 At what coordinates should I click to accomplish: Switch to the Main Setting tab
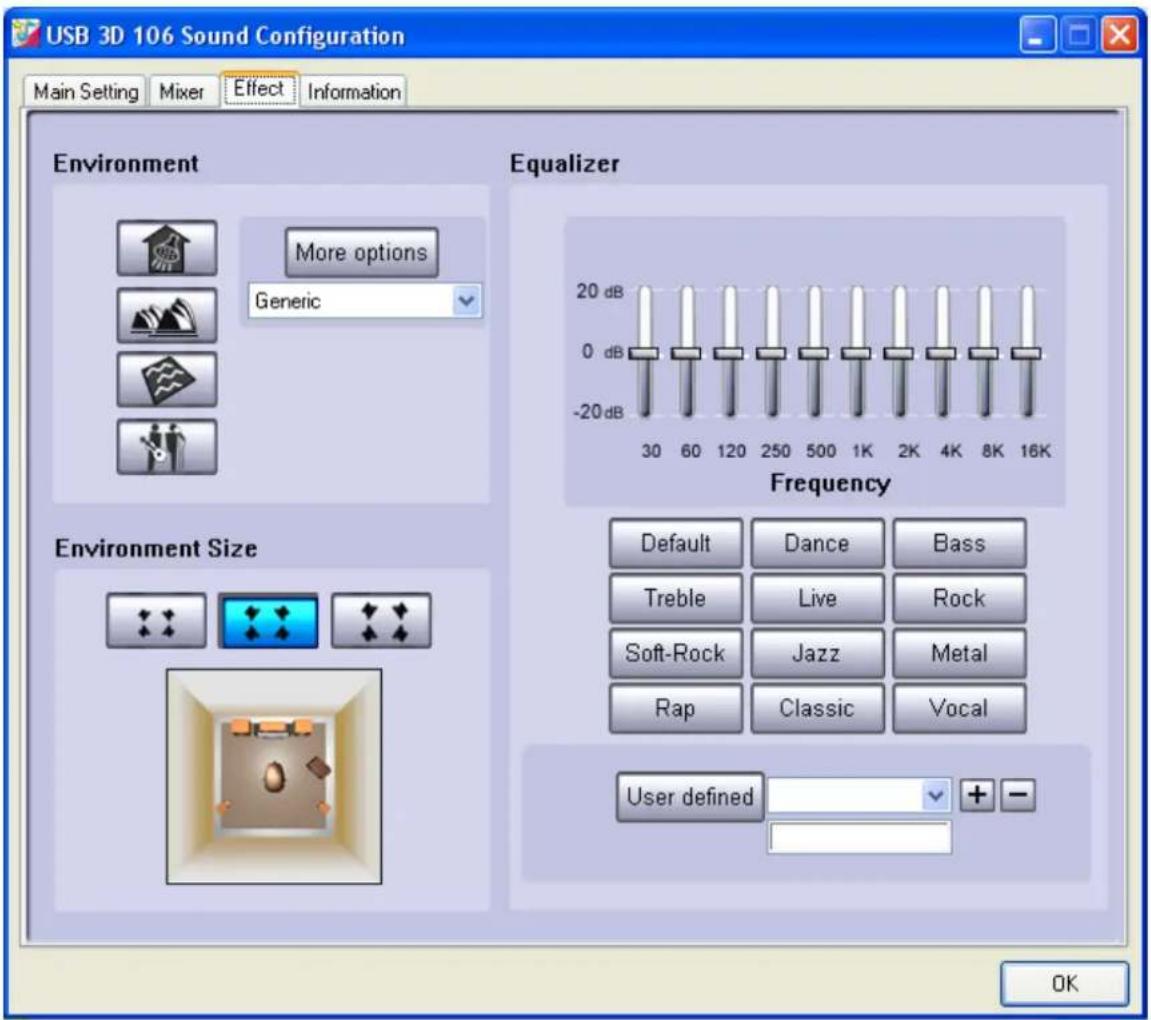tap(86, 92)
